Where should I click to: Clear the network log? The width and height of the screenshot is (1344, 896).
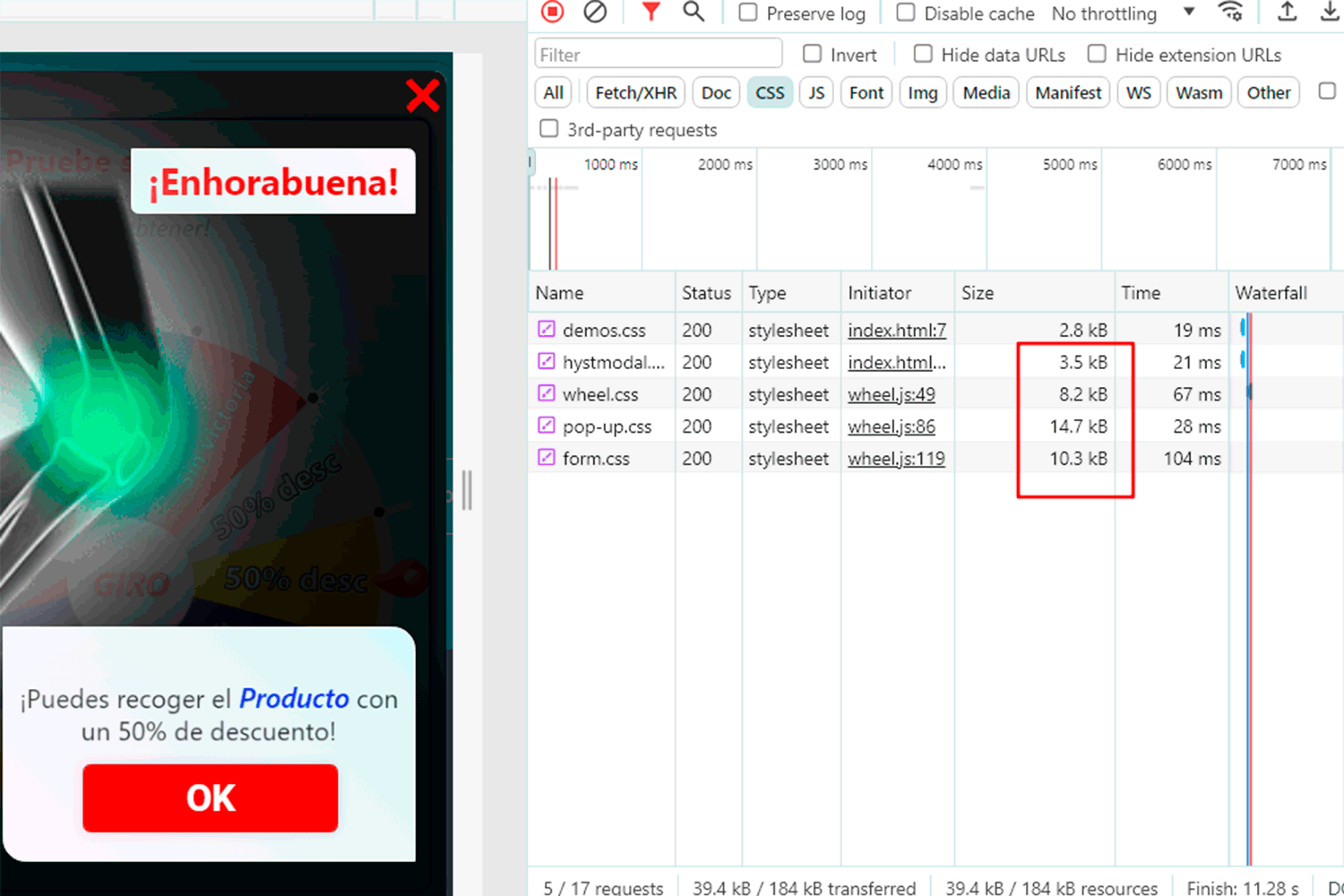(x=595, y=12)
